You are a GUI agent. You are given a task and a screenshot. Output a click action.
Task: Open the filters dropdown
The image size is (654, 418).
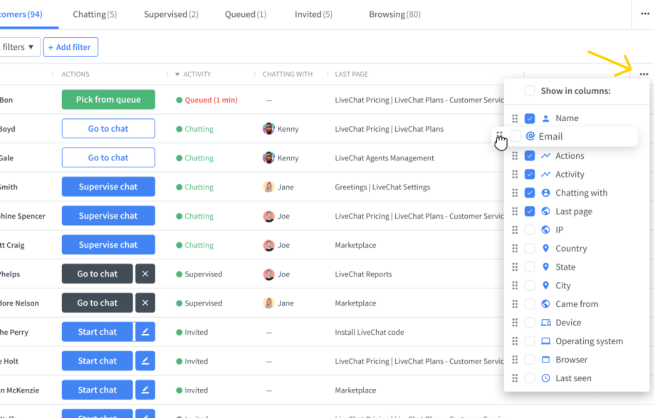pos(18,47)
